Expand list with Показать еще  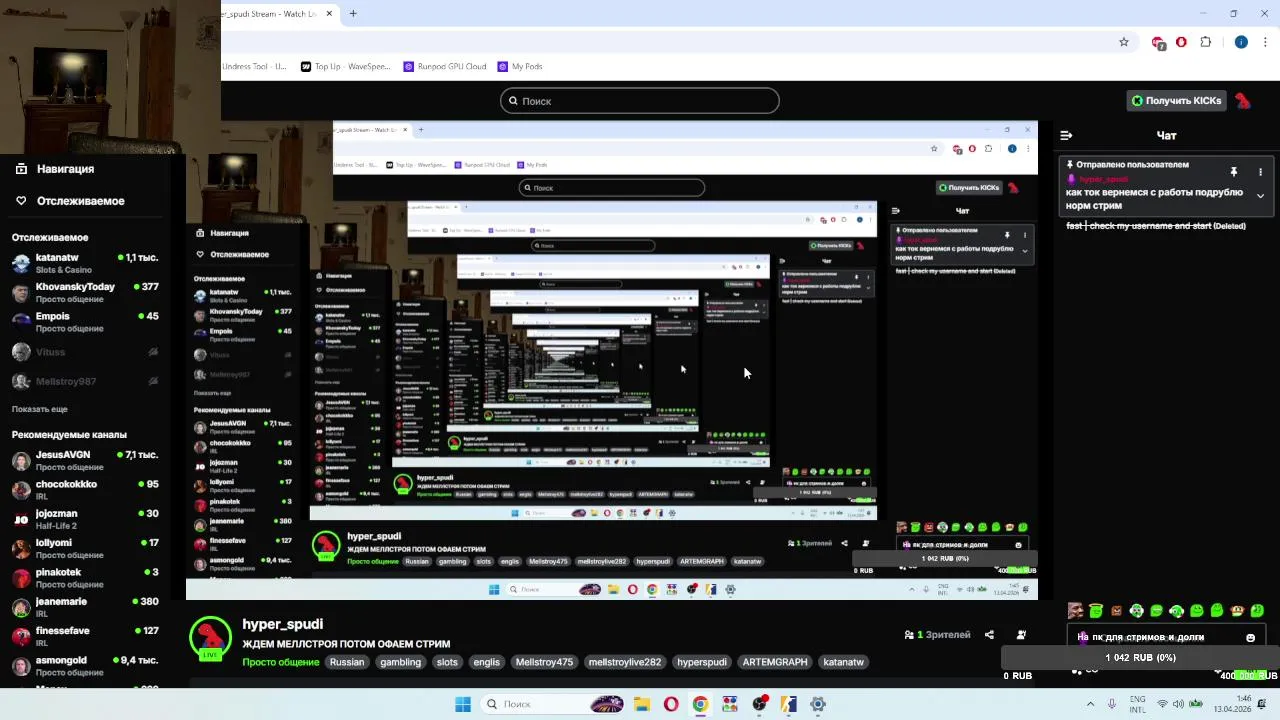click(40, 409)
